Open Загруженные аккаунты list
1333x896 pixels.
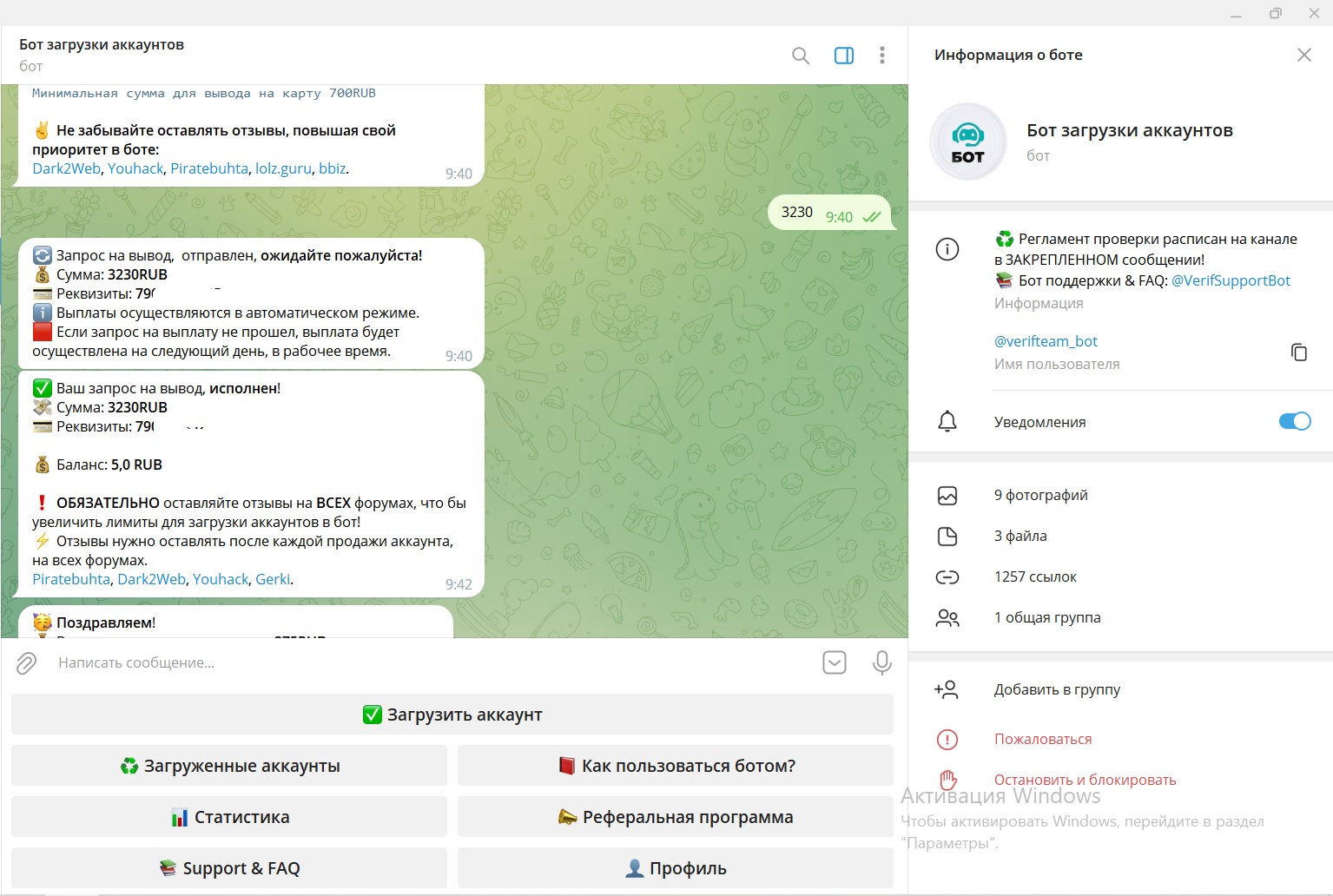[x=229, y=766]
